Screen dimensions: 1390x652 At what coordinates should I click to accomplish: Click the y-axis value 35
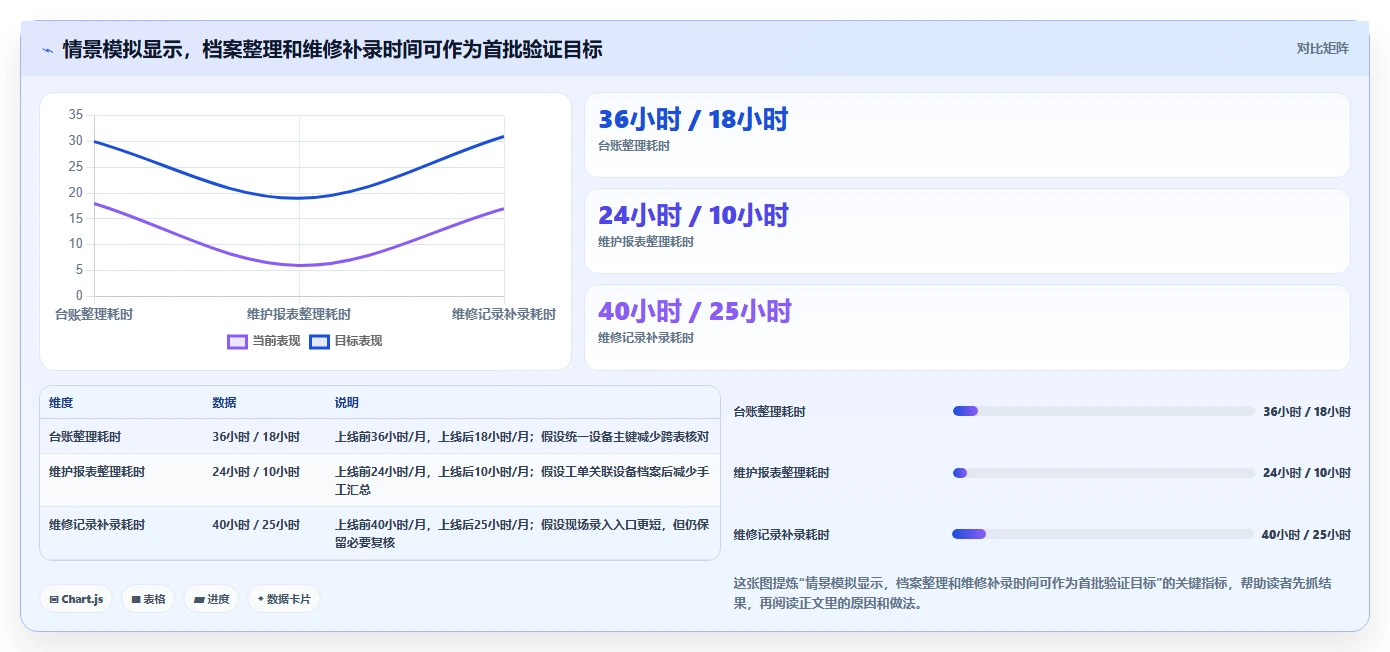click(76, 115)
